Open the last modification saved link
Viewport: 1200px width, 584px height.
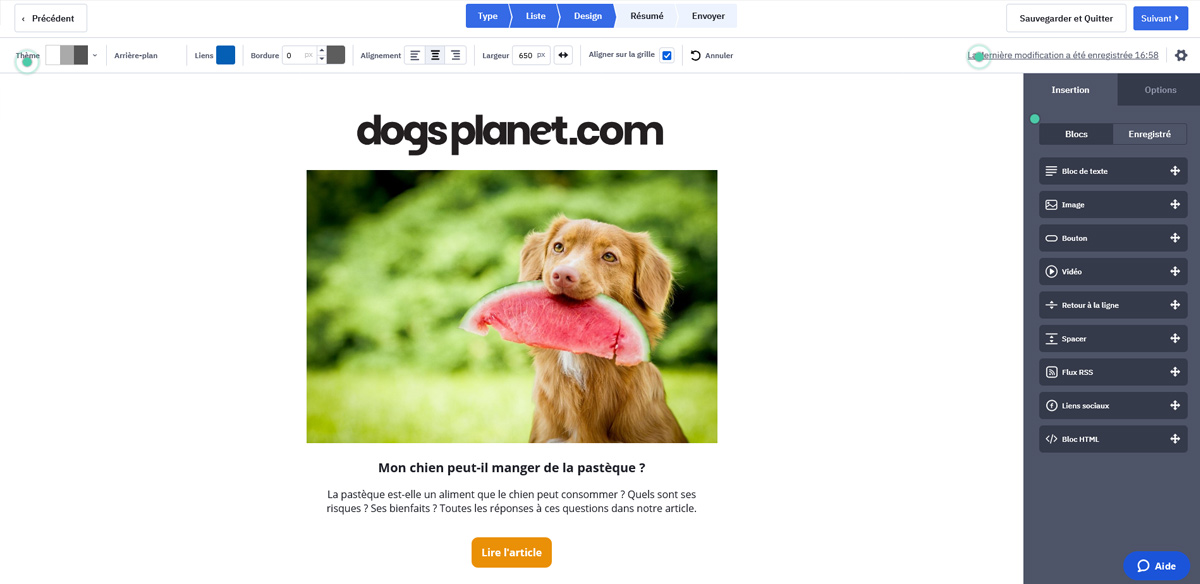pos(1065,55)
